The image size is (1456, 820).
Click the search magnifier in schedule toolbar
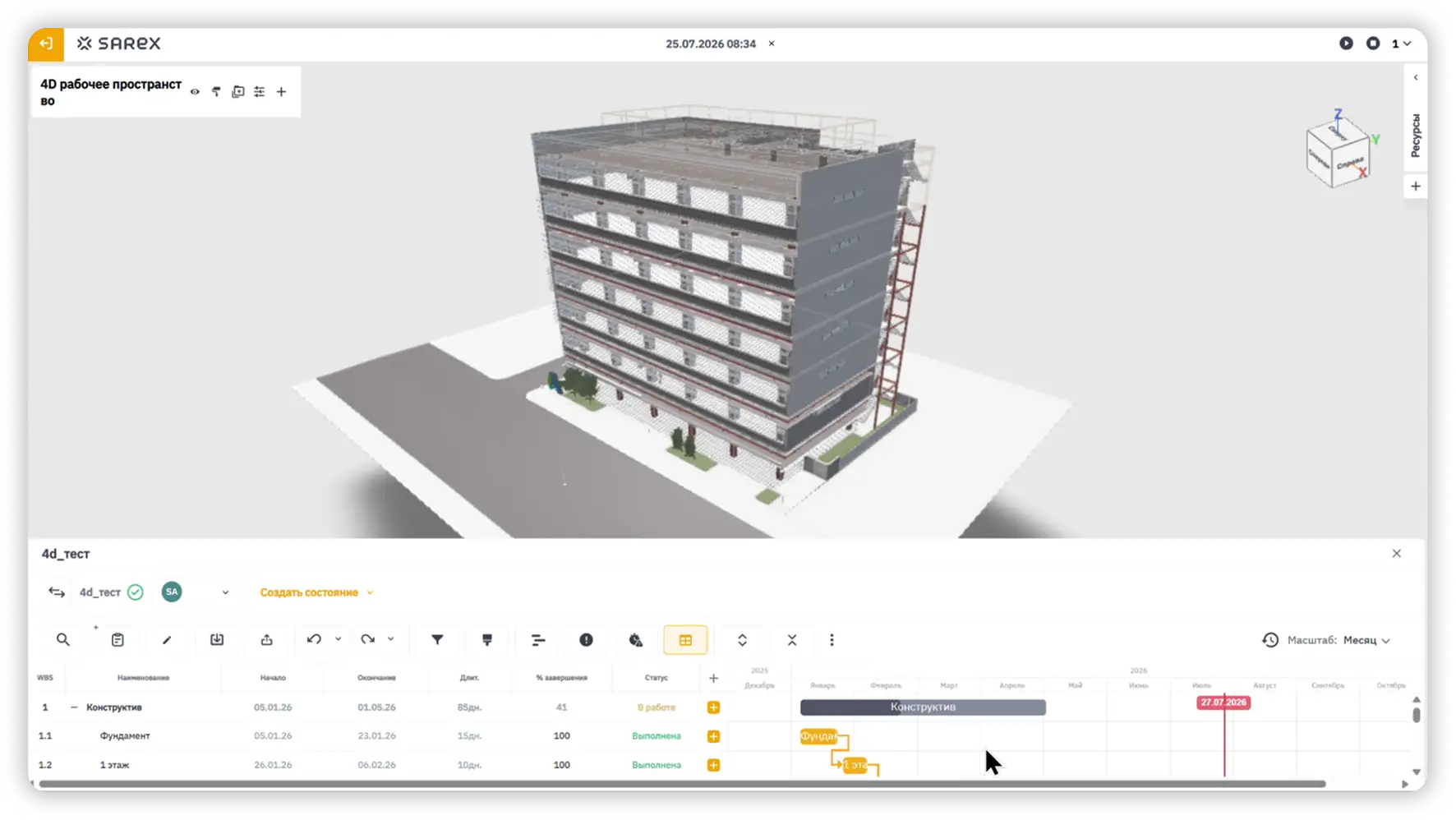point(63,640)
